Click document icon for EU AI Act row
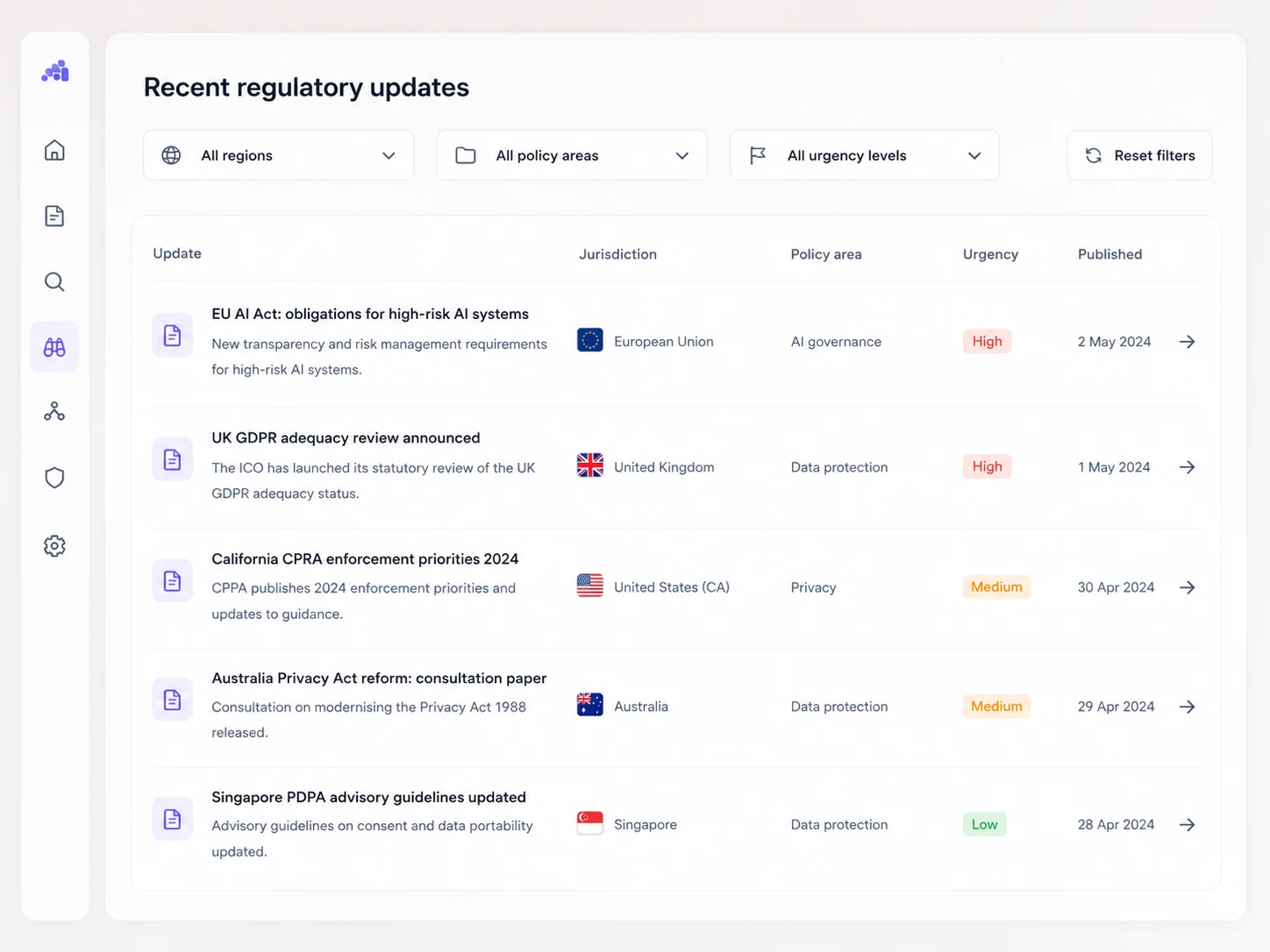The image size is (1270, 952). click(x=172, y=336)
